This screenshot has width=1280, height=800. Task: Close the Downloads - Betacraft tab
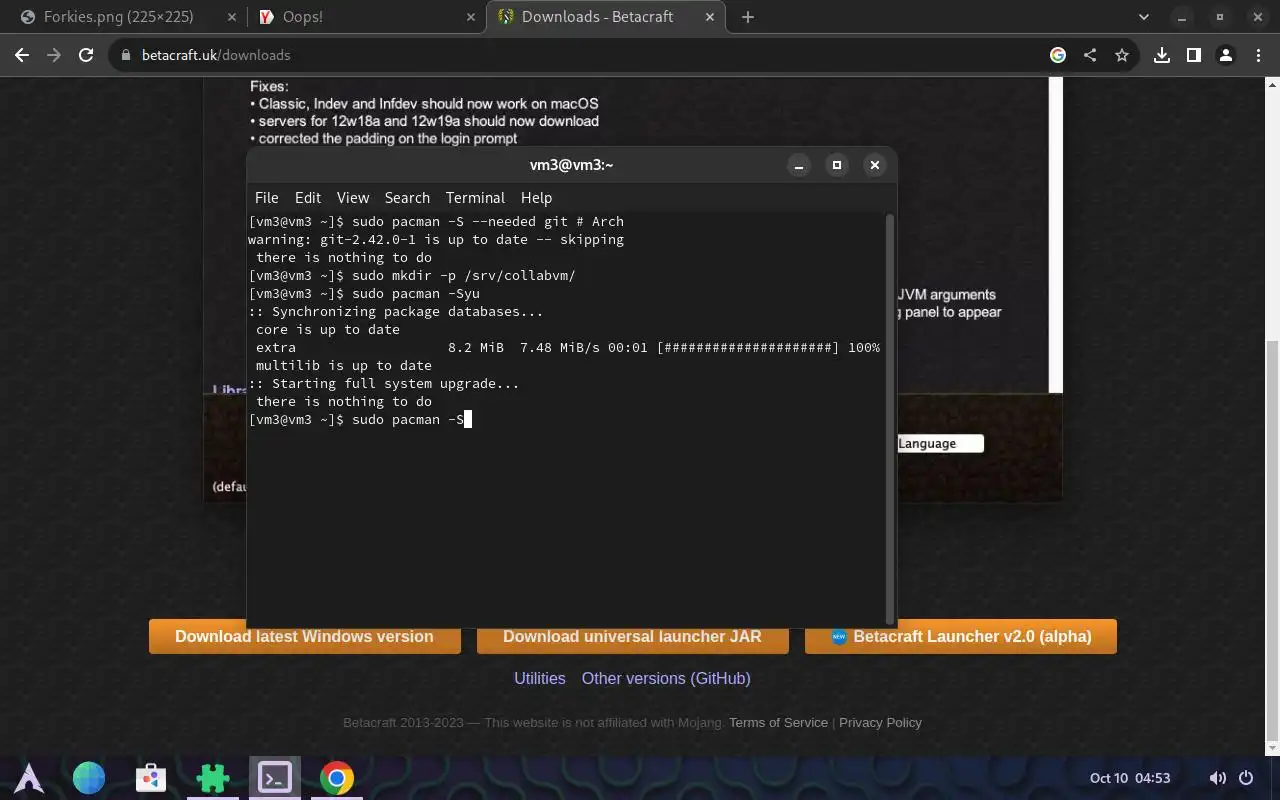click(x=708, y=17)
